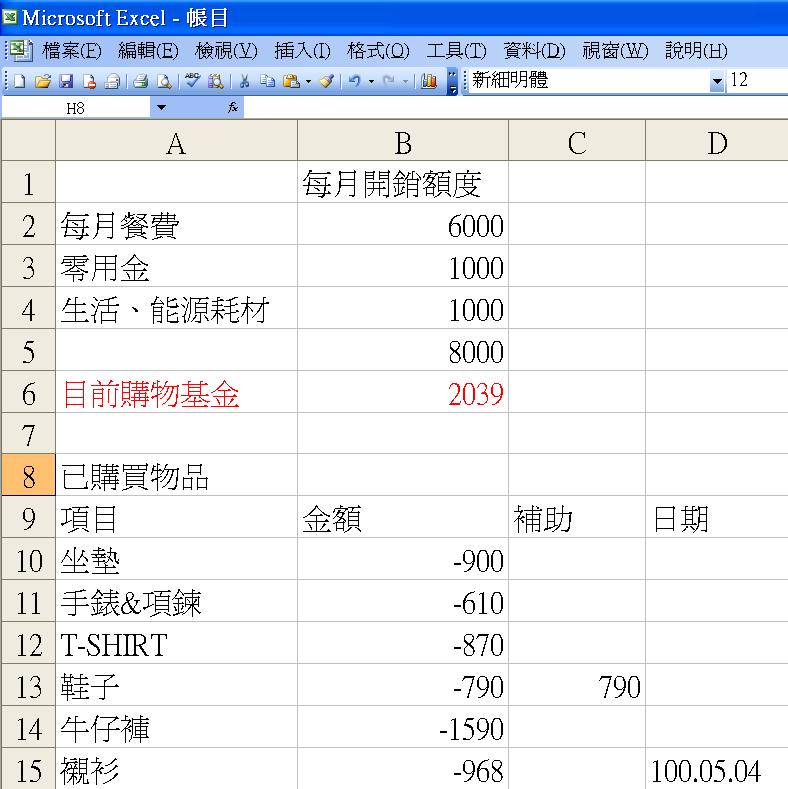Click the 790 subsidy cell
The width and height of the screenshot is (788, 789).
pyautogui.click(x=577, y=685)
